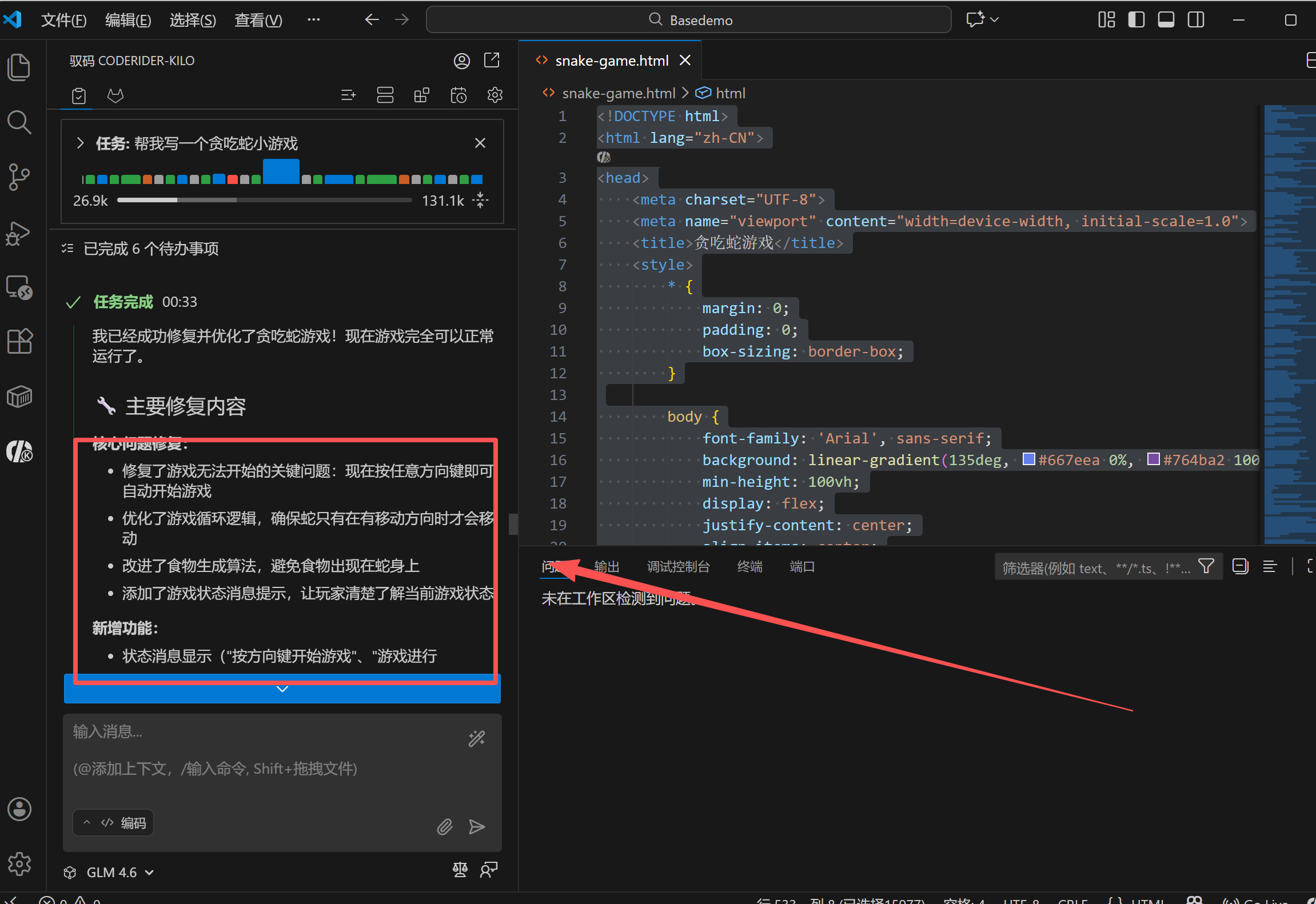Open the Extensions view in activity bar
This screenshot has width=1316, height=904.
tap(19, 341)
